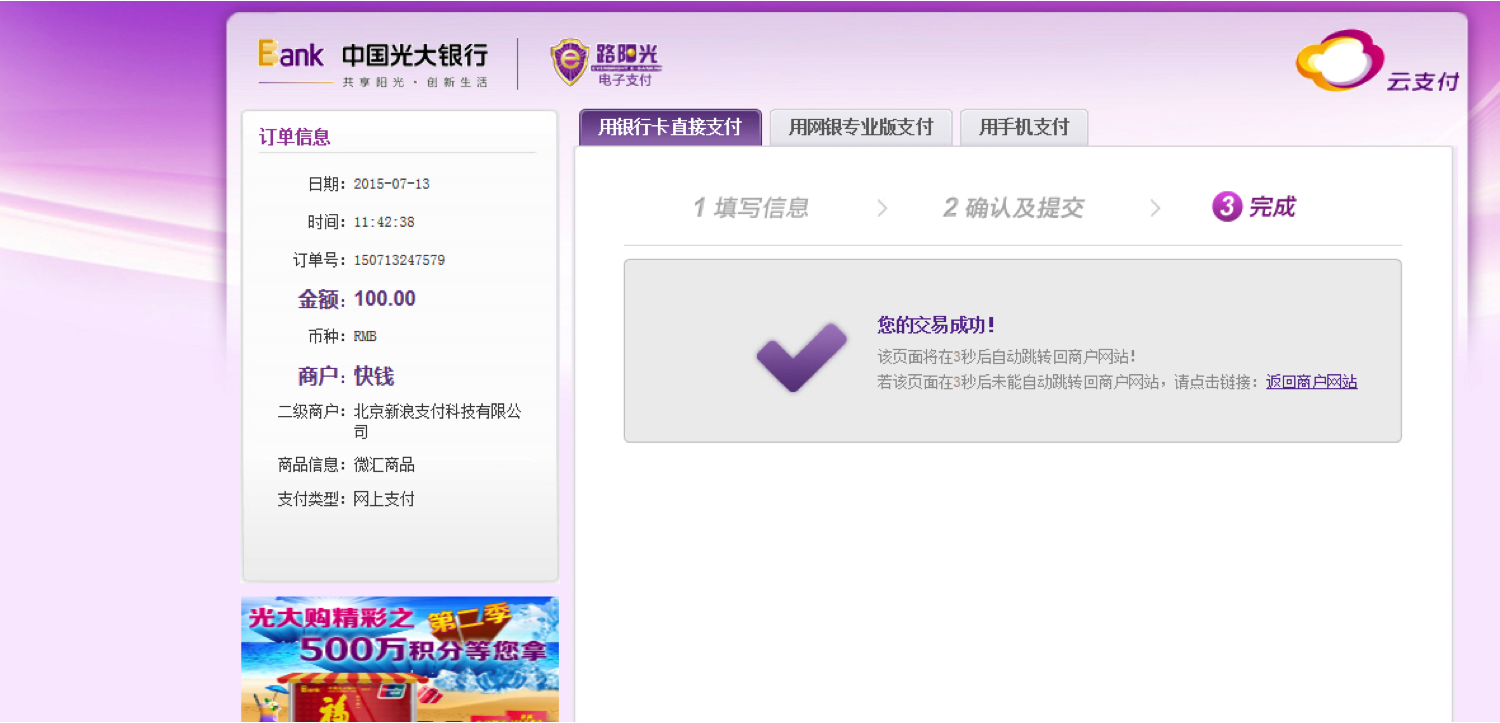Open the 用手机支付 tab
This screenshot has height=723, width=1500.
pyautogui.click(x=1023, y=127)
